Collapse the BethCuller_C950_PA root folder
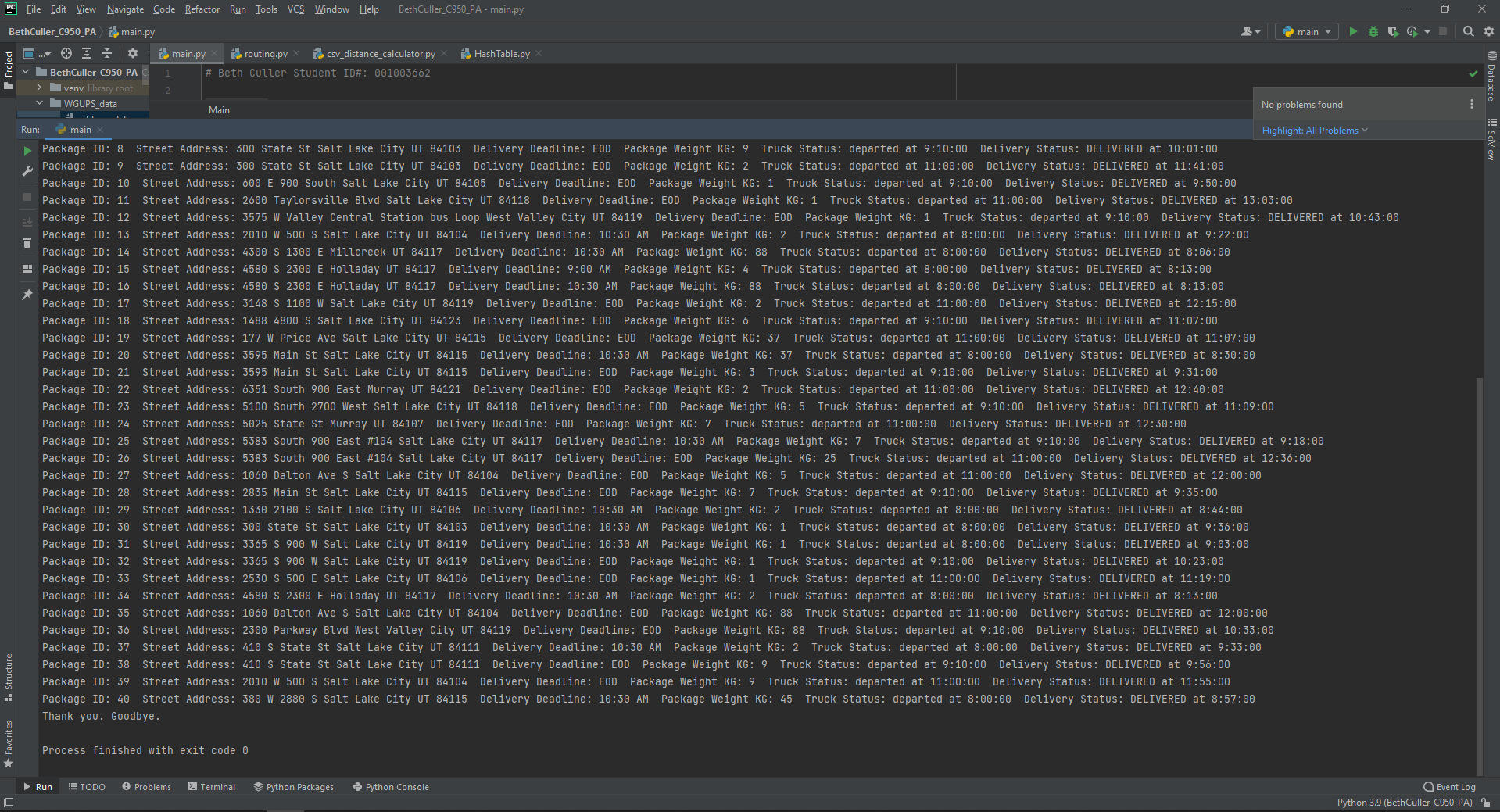This screenshot has height=812, width=1500. pos(26,72)
